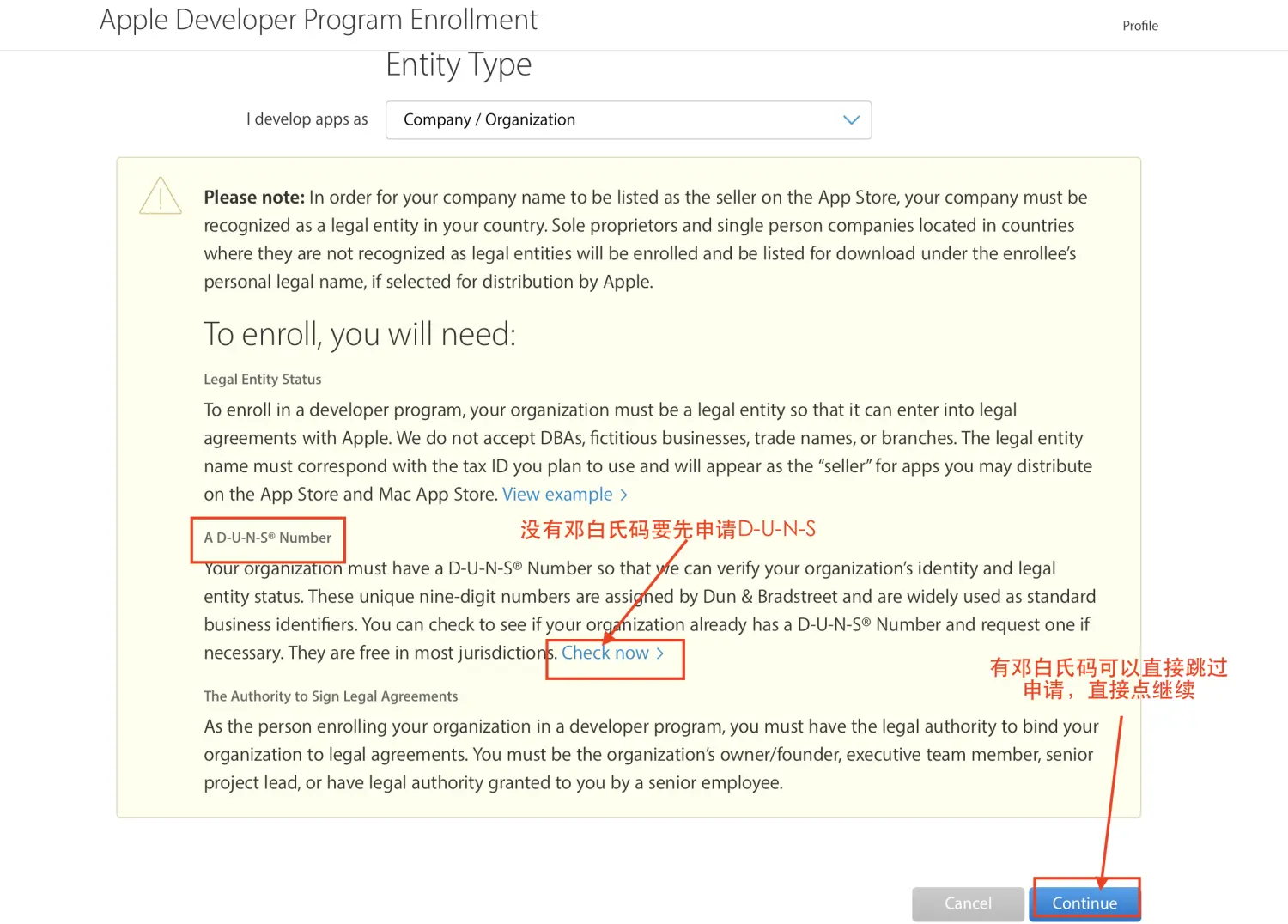Viewport: 1288px width, 924px height.
Task: Open the Profile link
Action: (1140, 26)
